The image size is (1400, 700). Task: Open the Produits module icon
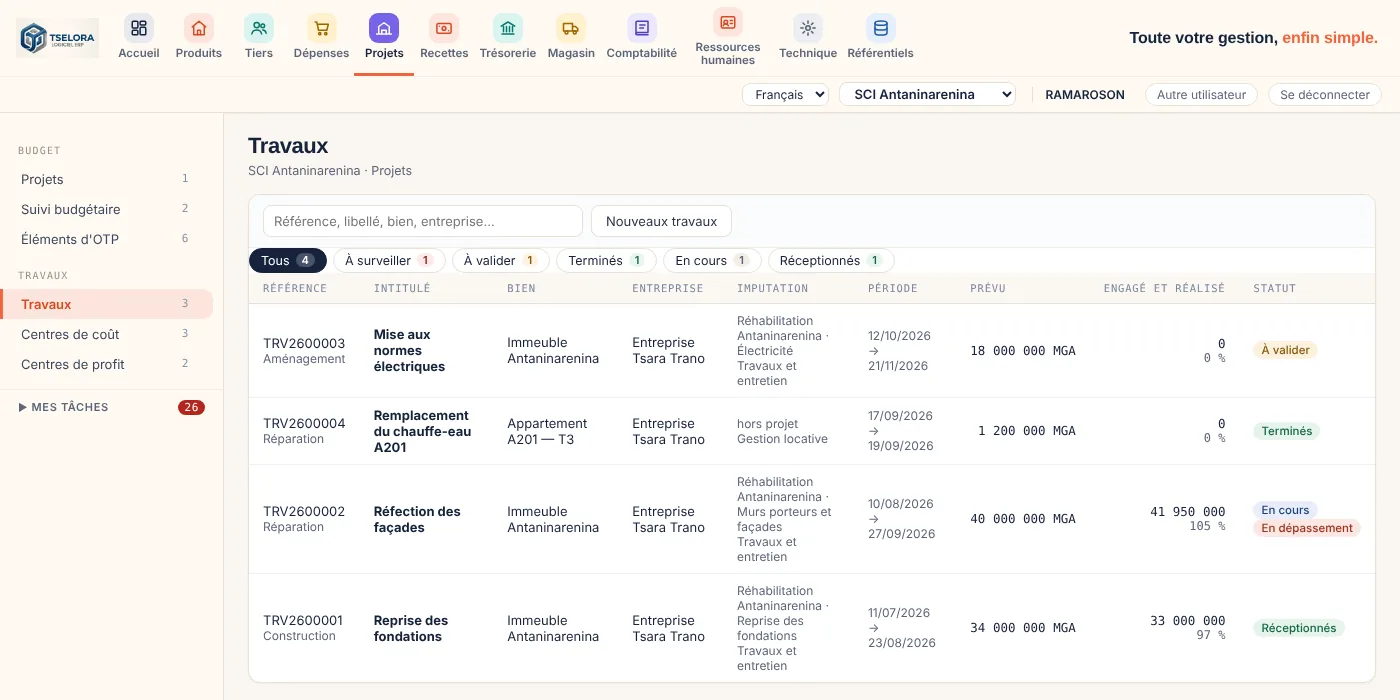pyautogui.click(x=199, y=28)
